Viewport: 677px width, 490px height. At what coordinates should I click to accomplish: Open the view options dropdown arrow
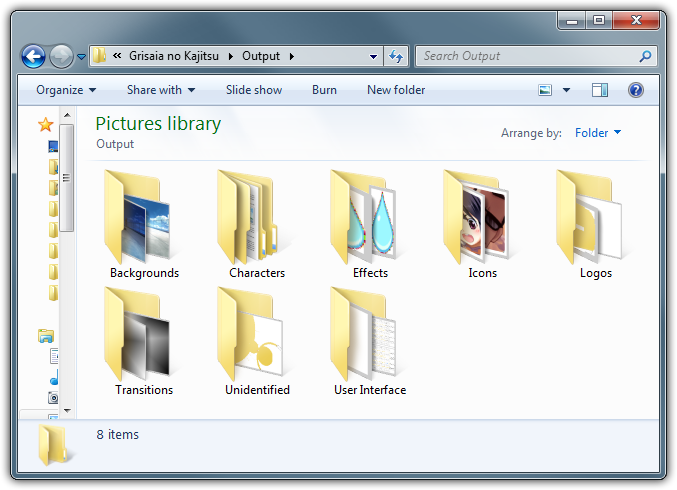pos(566,90)
